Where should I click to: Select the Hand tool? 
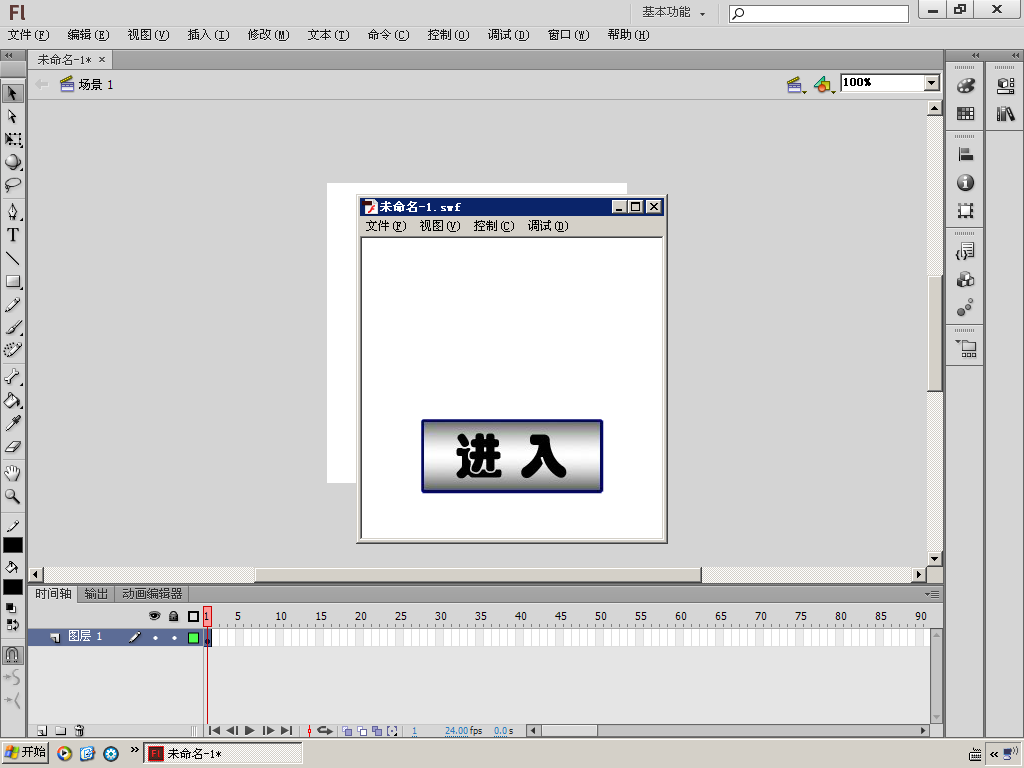point(12,473)
